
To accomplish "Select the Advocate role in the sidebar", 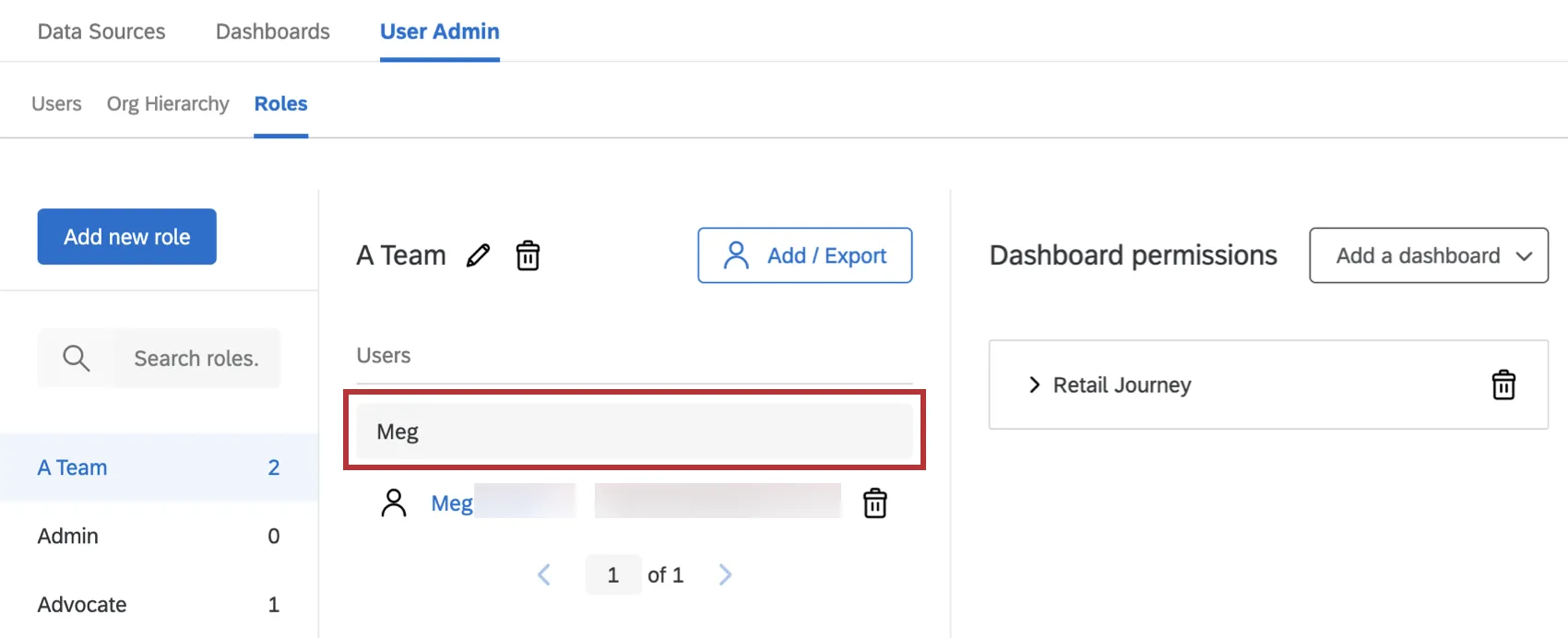I will coord(81,604).
